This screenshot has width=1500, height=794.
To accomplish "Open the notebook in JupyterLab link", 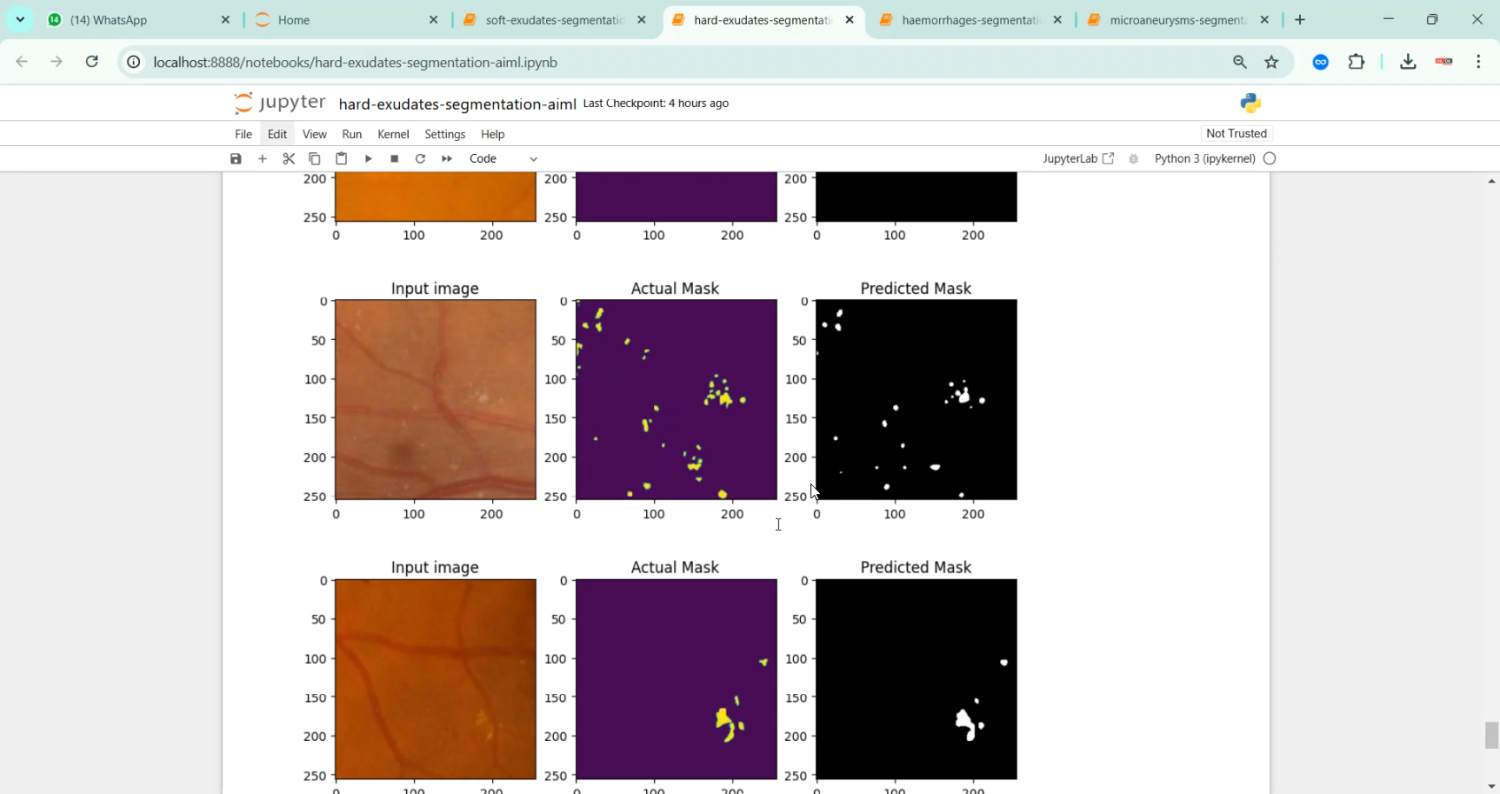I will (1078, 159).
